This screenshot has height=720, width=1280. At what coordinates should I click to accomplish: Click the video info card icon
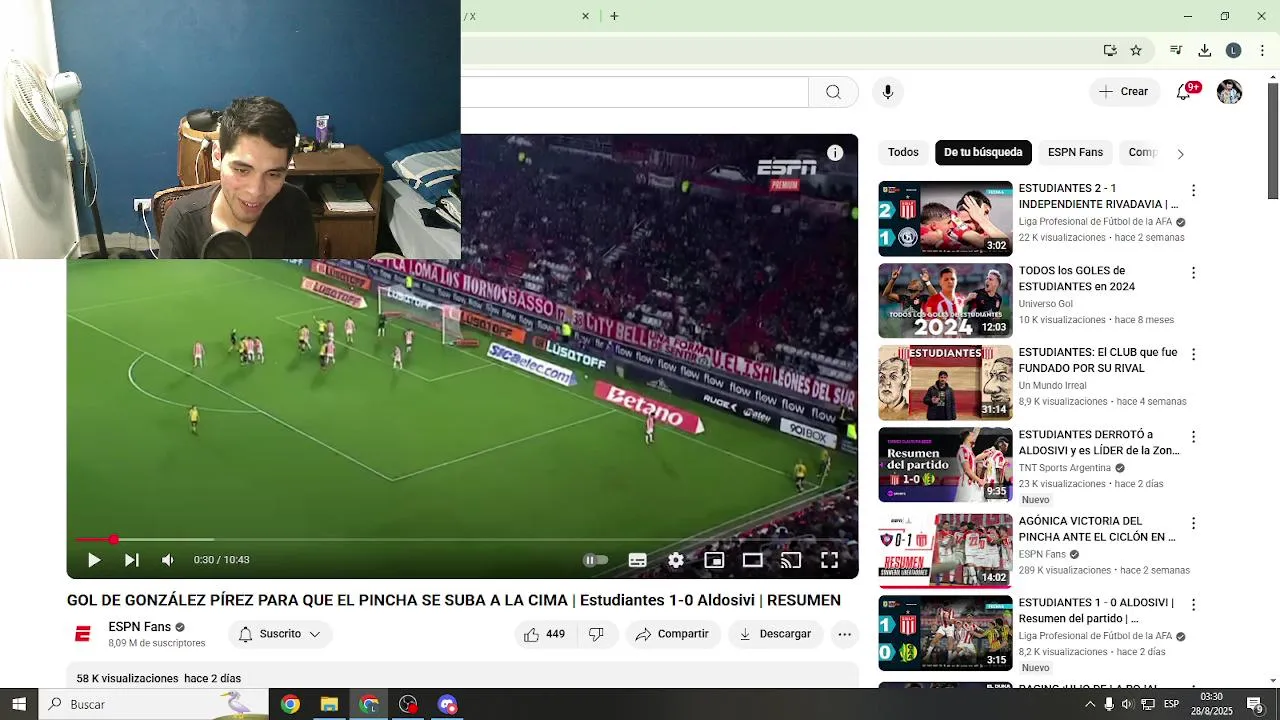coord(835,153)
